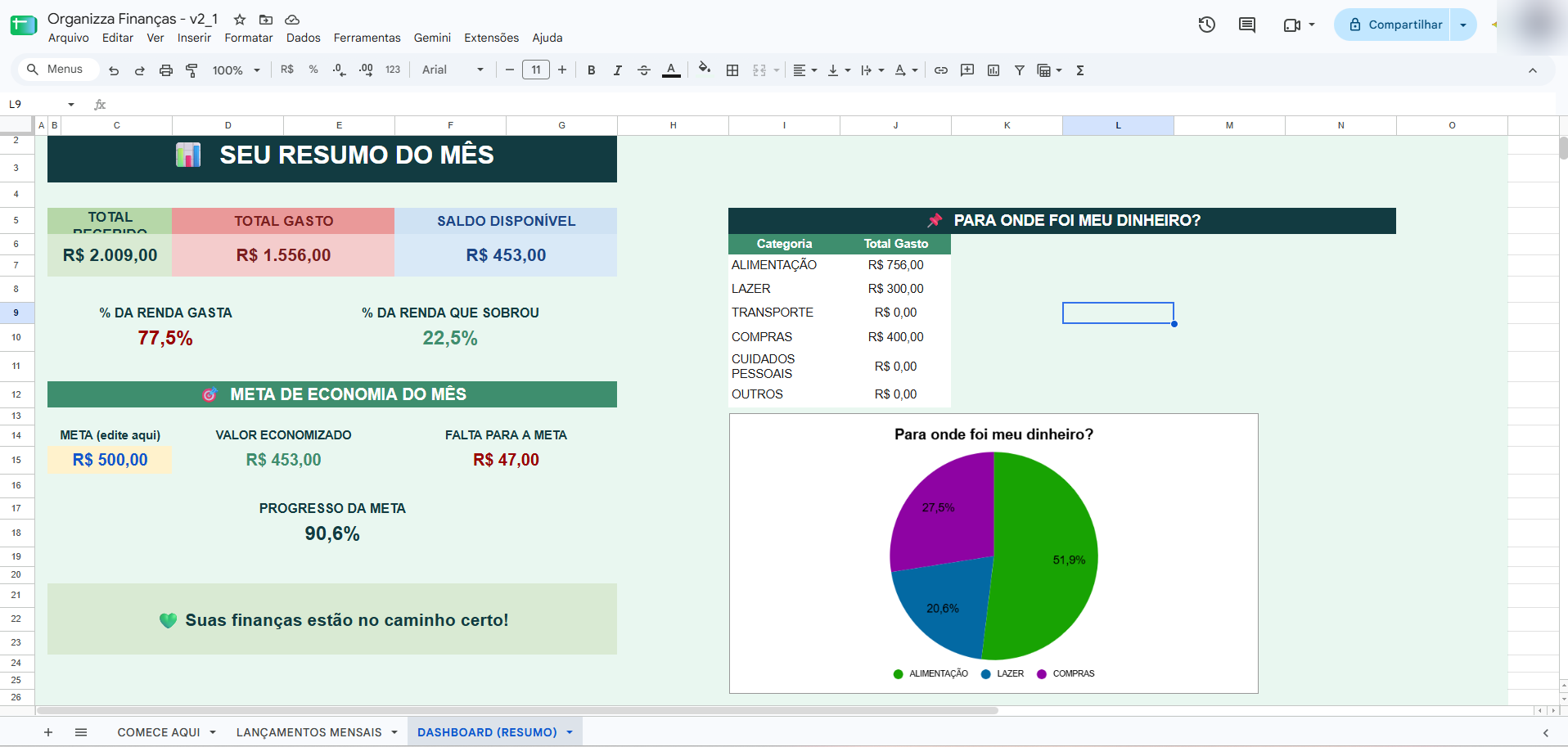Image resolution: width=1568 pixels, height=747 pixels.
Task: Move document to folder
Action: pyautogui.click(x=266, y=19)
